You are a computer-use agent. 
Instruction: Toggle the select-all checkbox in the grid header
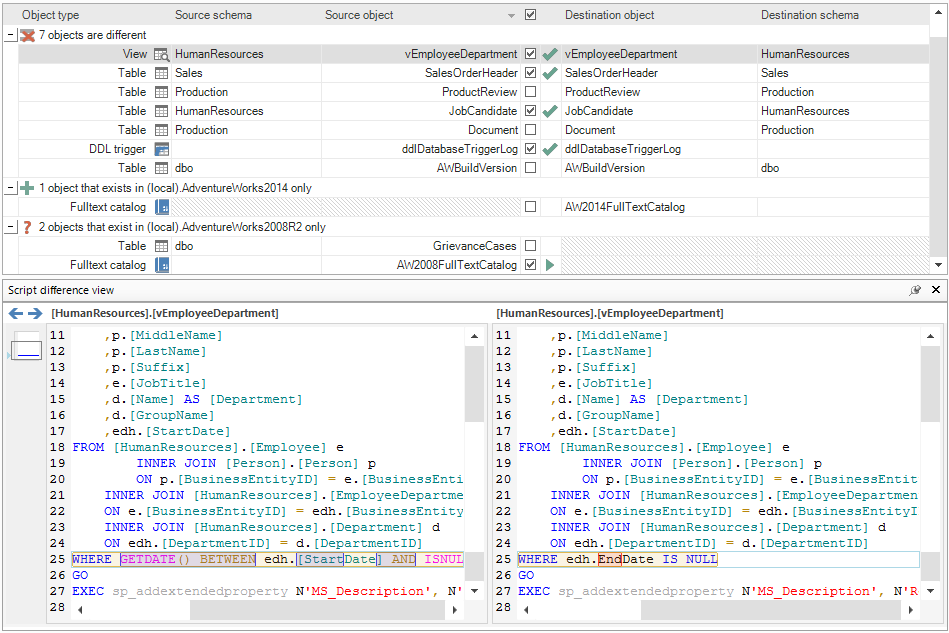530,15
